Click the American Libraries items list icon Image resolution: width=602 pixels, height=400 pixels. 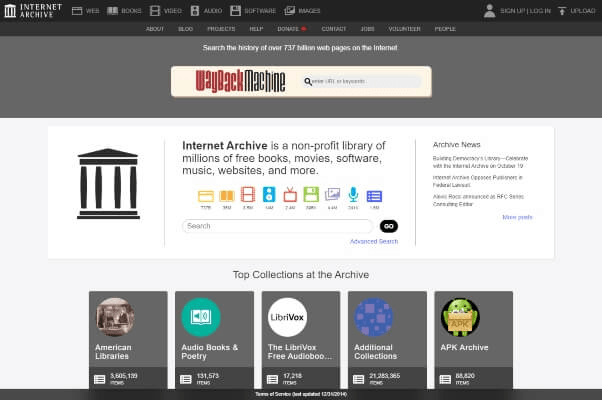99,379
